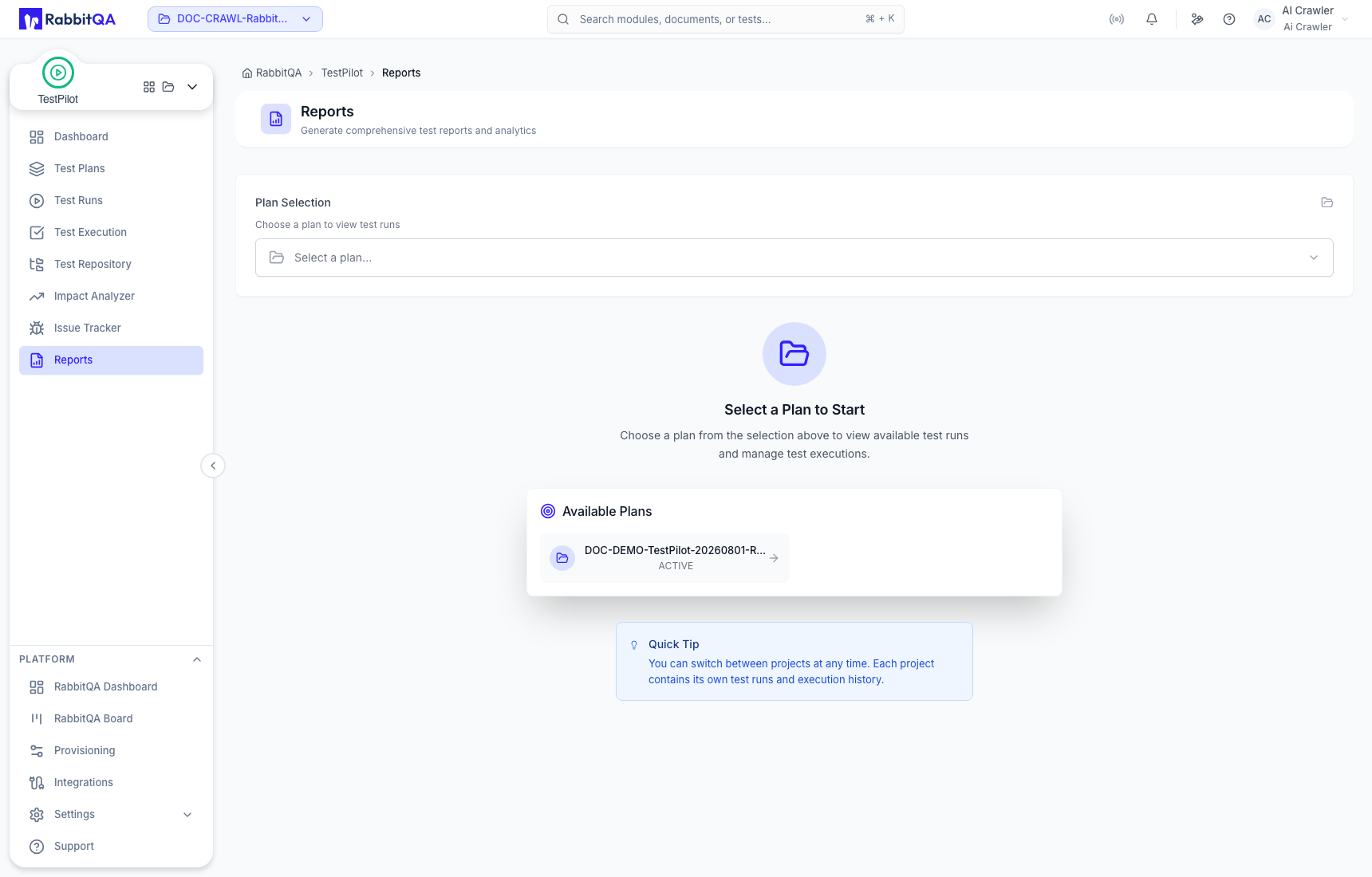Click the live broadcast signal icon
Viewport: 1372px width, 877px height.
pos(1117,19)
